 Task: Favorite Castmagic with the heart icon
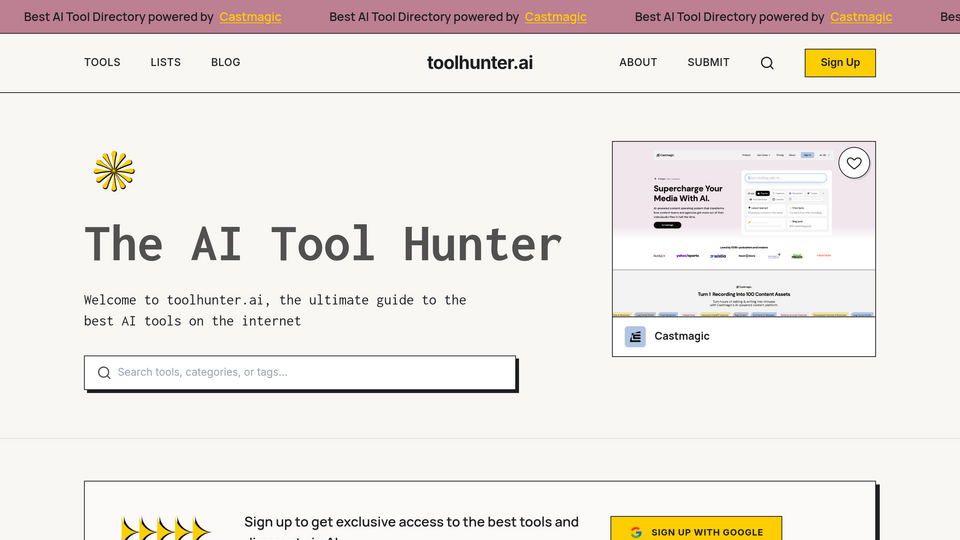[854, 163]
